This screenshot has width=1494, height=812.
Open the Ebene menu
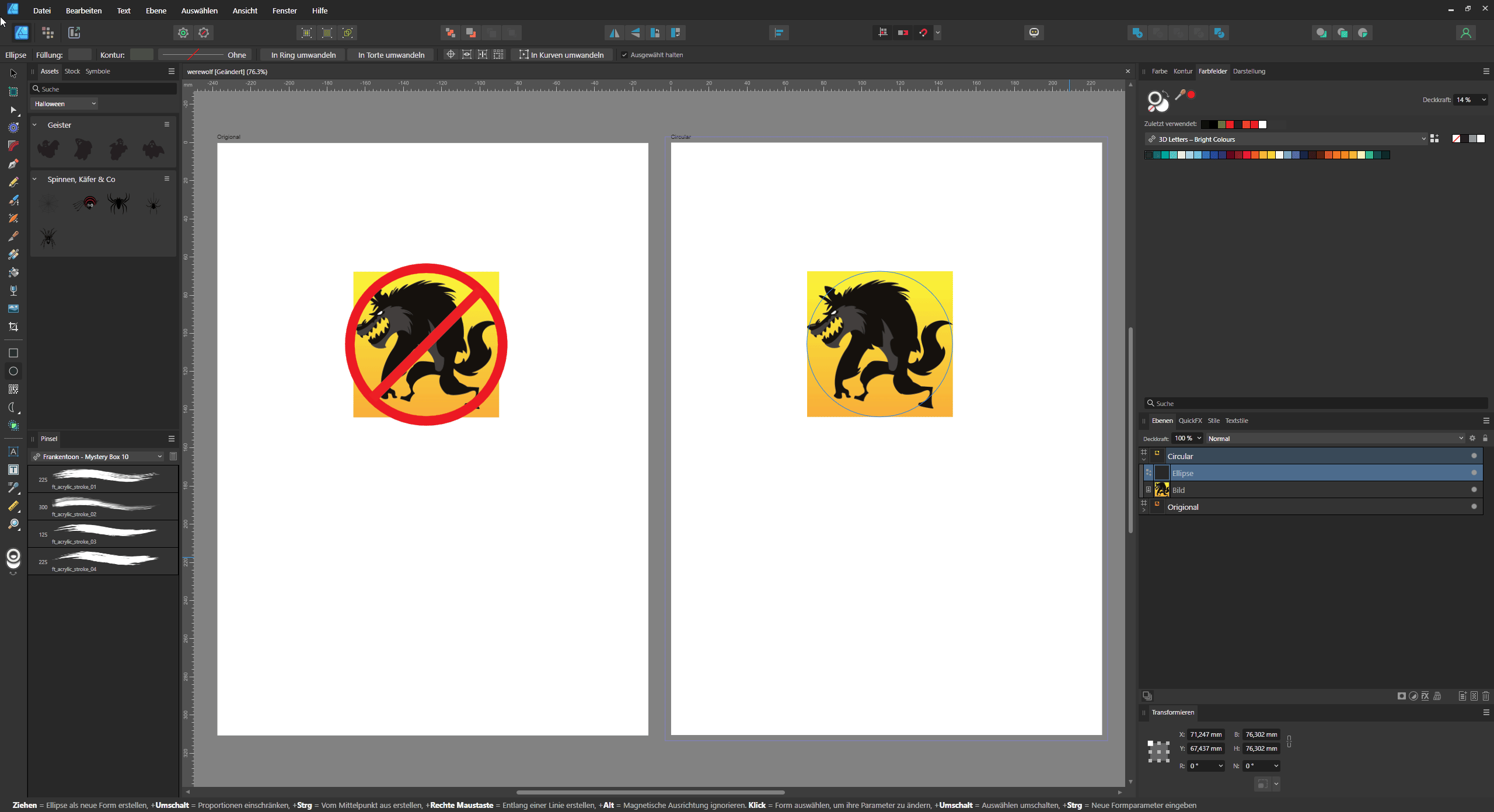tap(155, 10)
